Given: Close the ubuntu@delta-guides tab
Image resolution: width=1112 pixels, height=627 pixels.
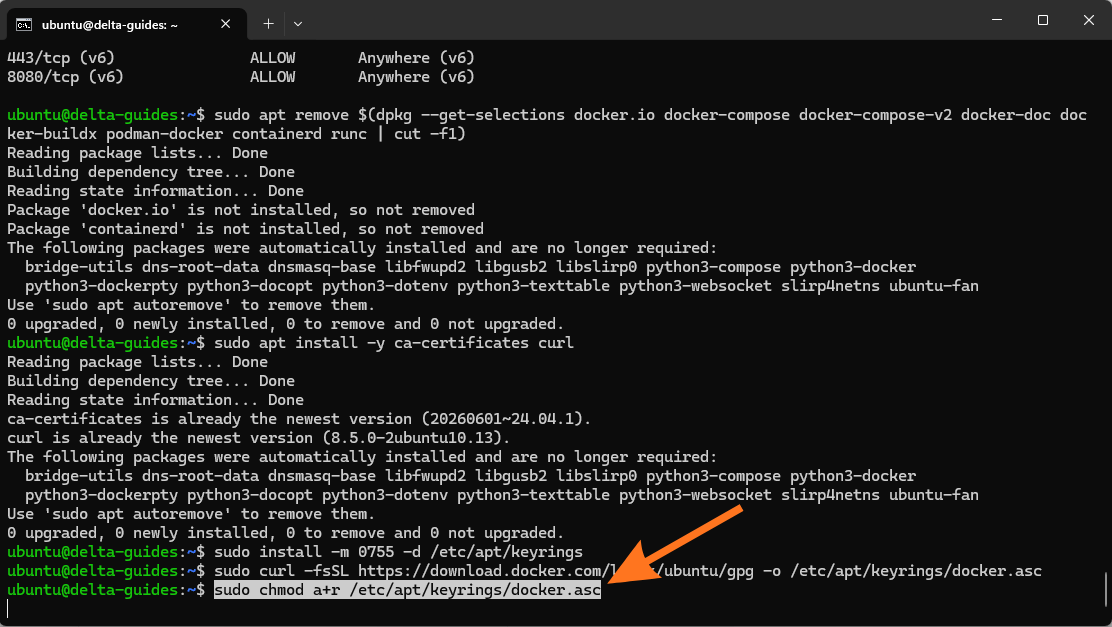Looking at the screenshot, I should point(226,24).
